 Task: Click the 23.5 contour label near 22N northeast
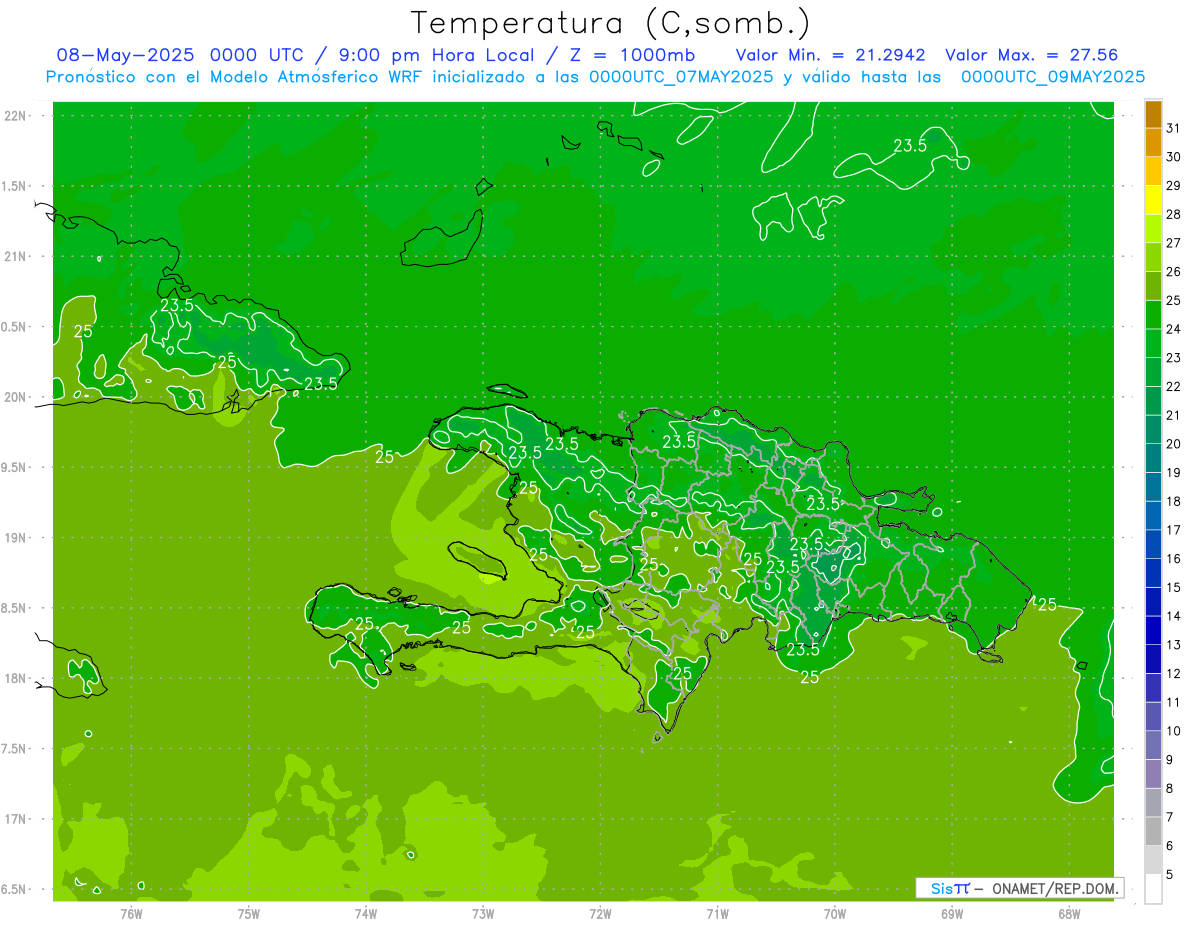click(910, 145)
